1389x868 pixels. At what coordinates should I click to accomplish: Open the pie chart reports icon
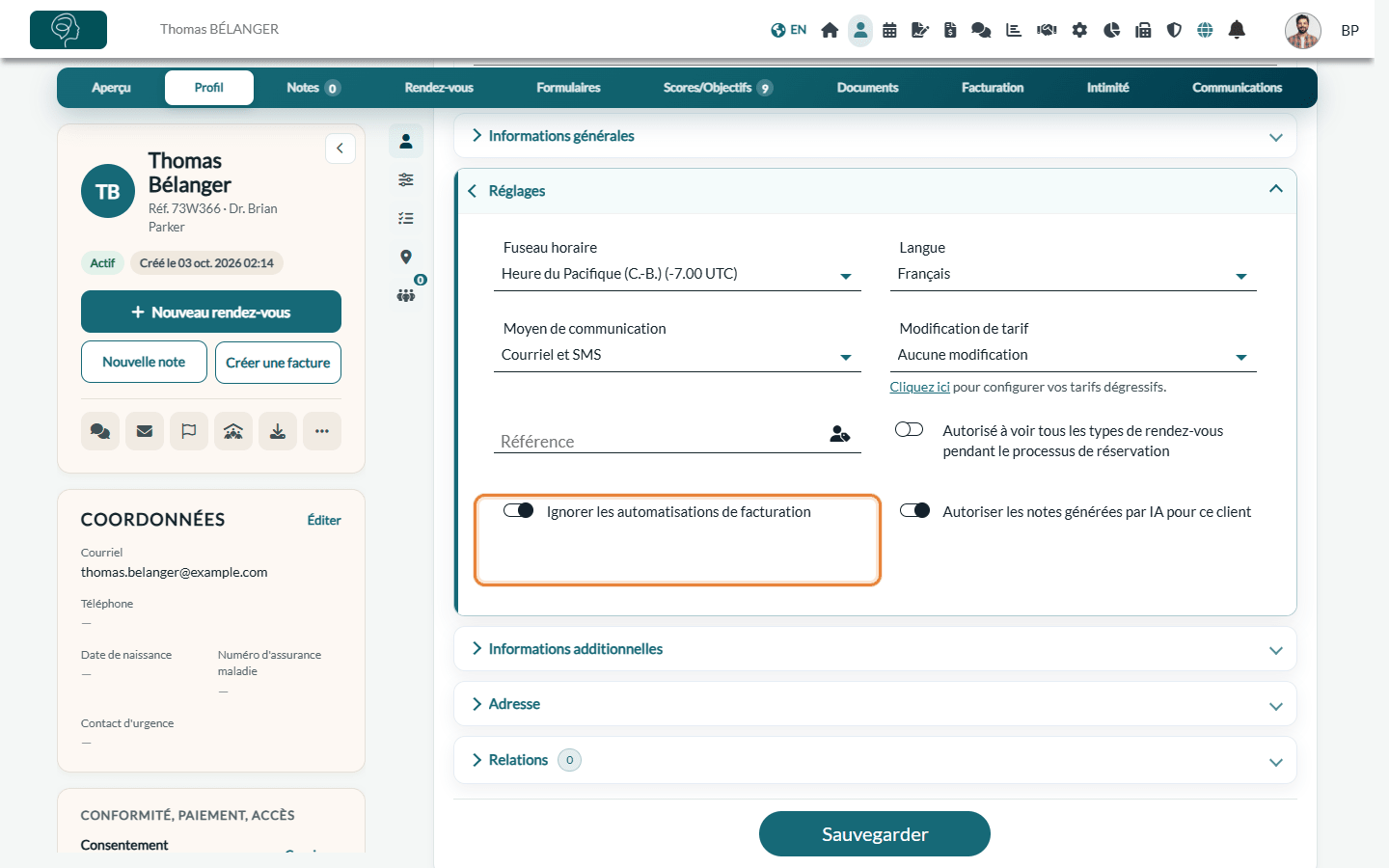[1111, 30]
